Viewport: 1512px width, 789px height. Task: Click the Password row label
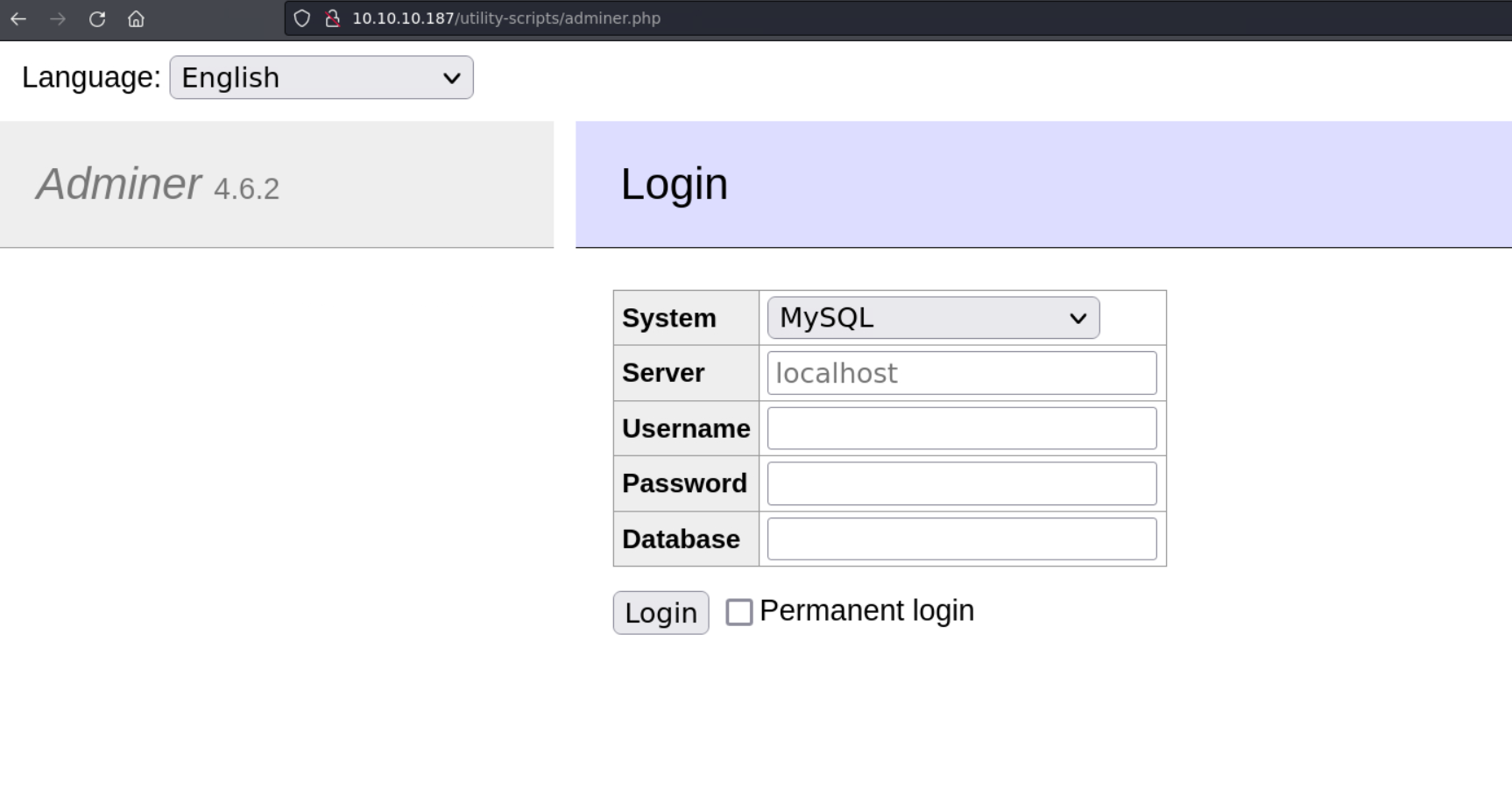(684, 483)
